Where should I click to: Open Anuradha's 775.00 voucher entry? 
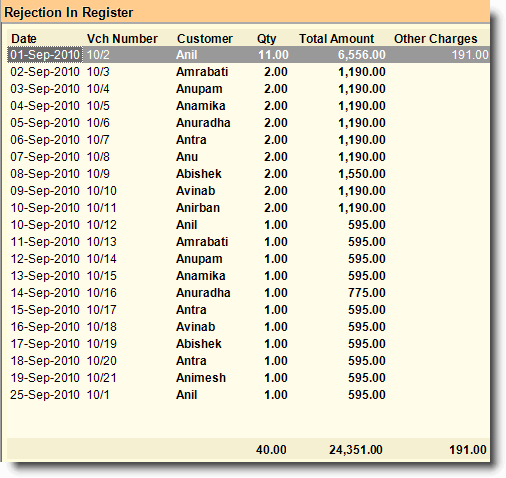(x=248, y=293)
